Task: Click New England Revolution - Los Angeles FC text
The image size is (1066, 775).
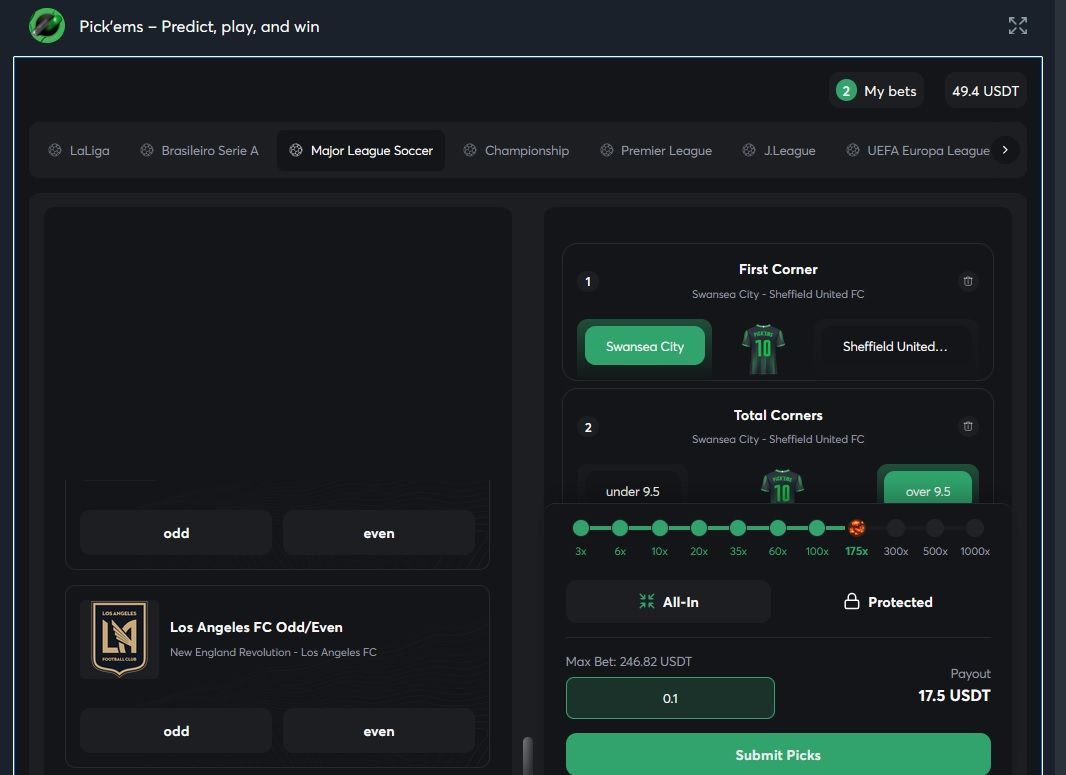Action: [273, 652]
